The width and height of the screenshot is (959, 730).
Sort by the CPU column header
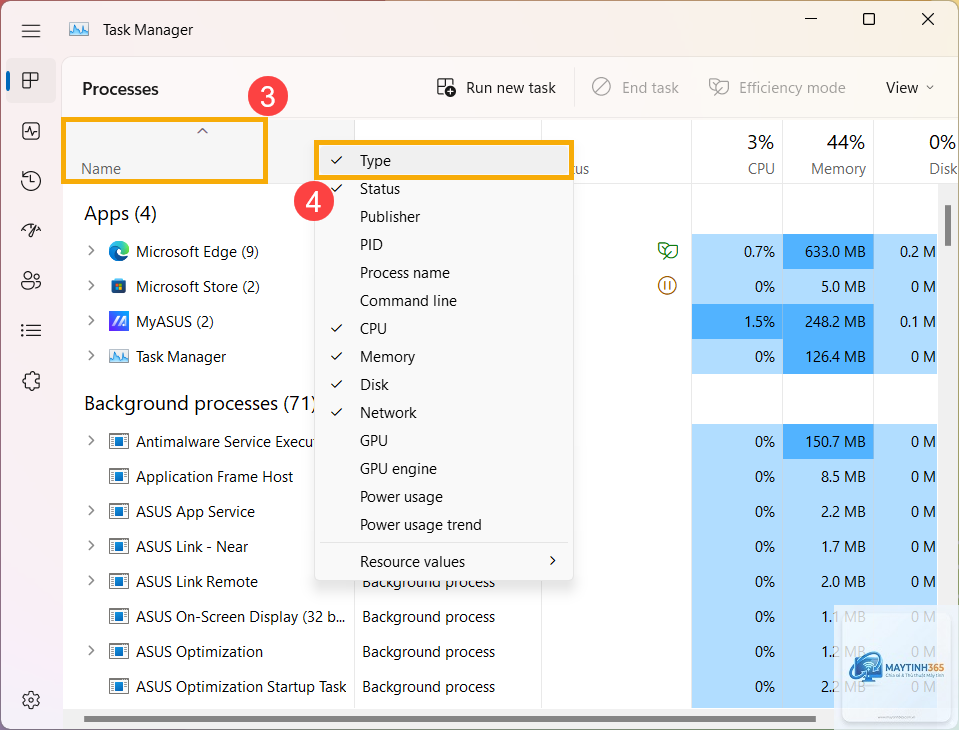(737, 152)
